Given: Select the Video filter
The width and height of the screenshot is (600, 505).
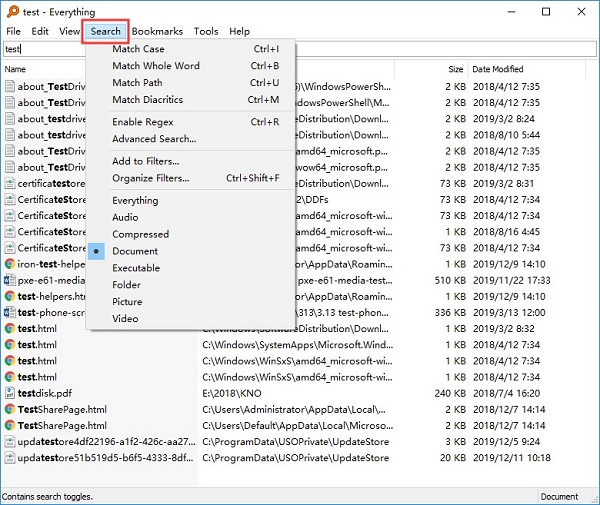Looking at the screenshot, I should 191,319.
